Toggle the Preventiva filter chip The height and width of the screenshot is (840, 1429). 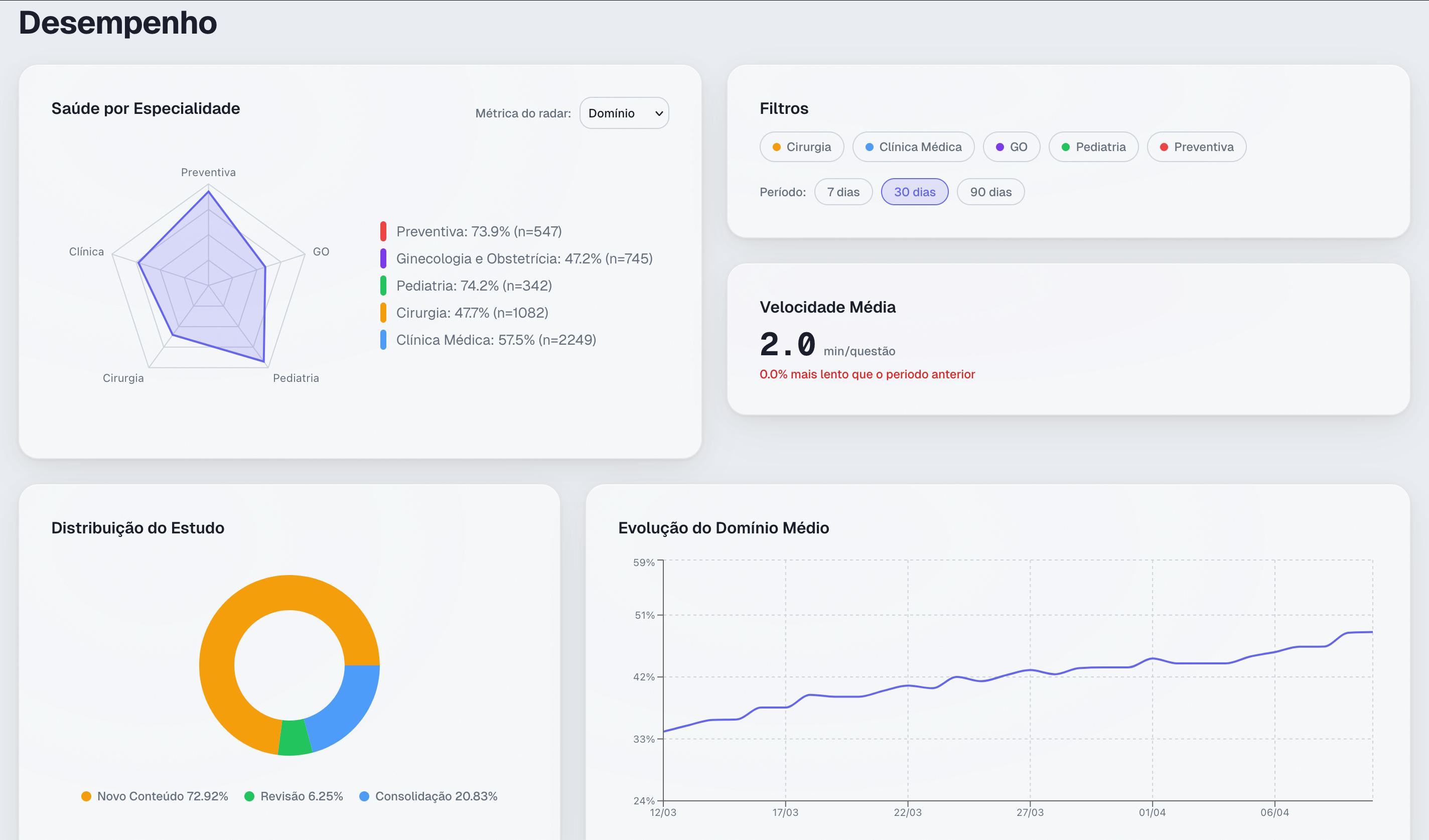[1196, 147]
